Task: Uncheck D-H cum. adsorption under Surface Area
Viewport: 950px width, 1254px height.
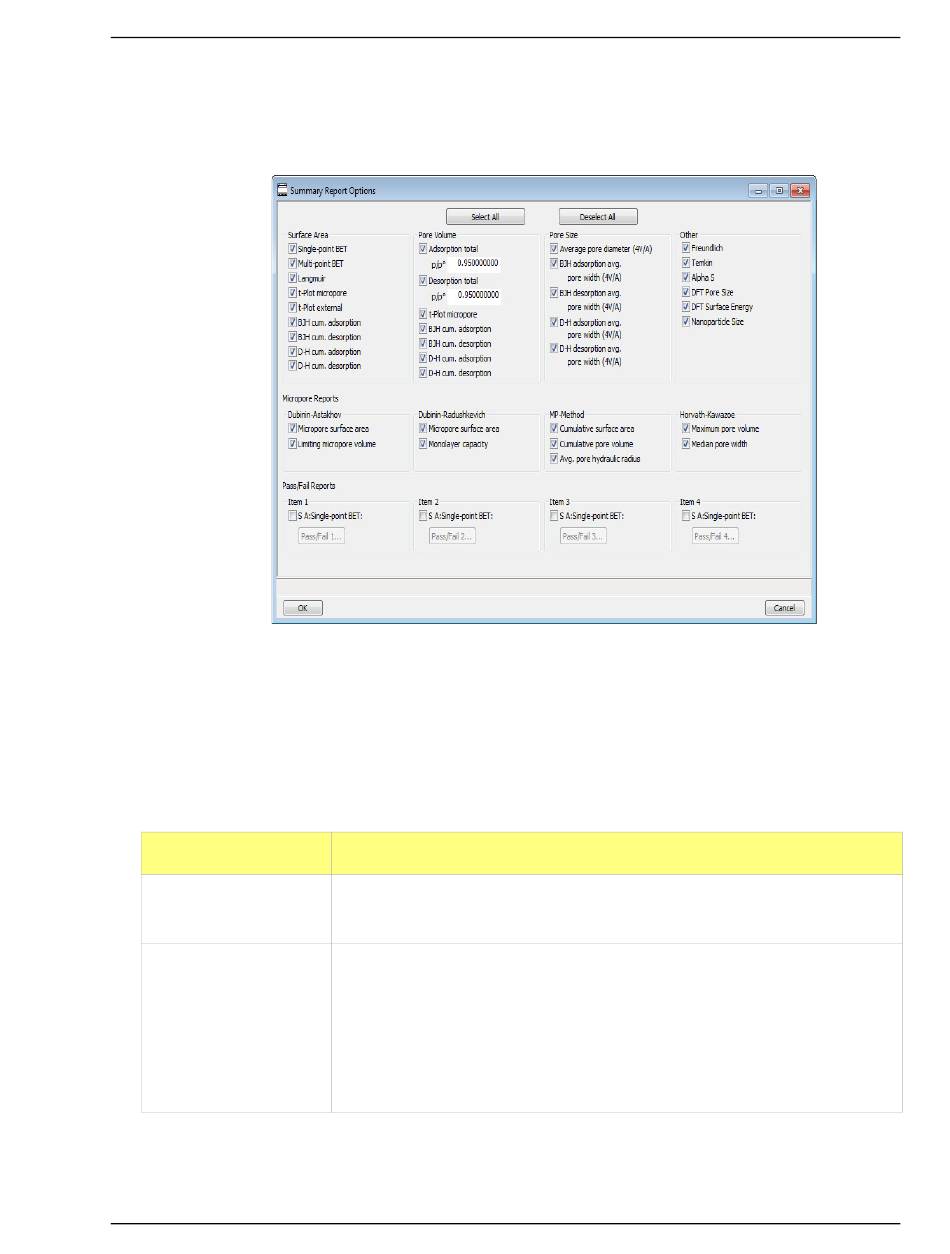Action: [x=292, y=352]
